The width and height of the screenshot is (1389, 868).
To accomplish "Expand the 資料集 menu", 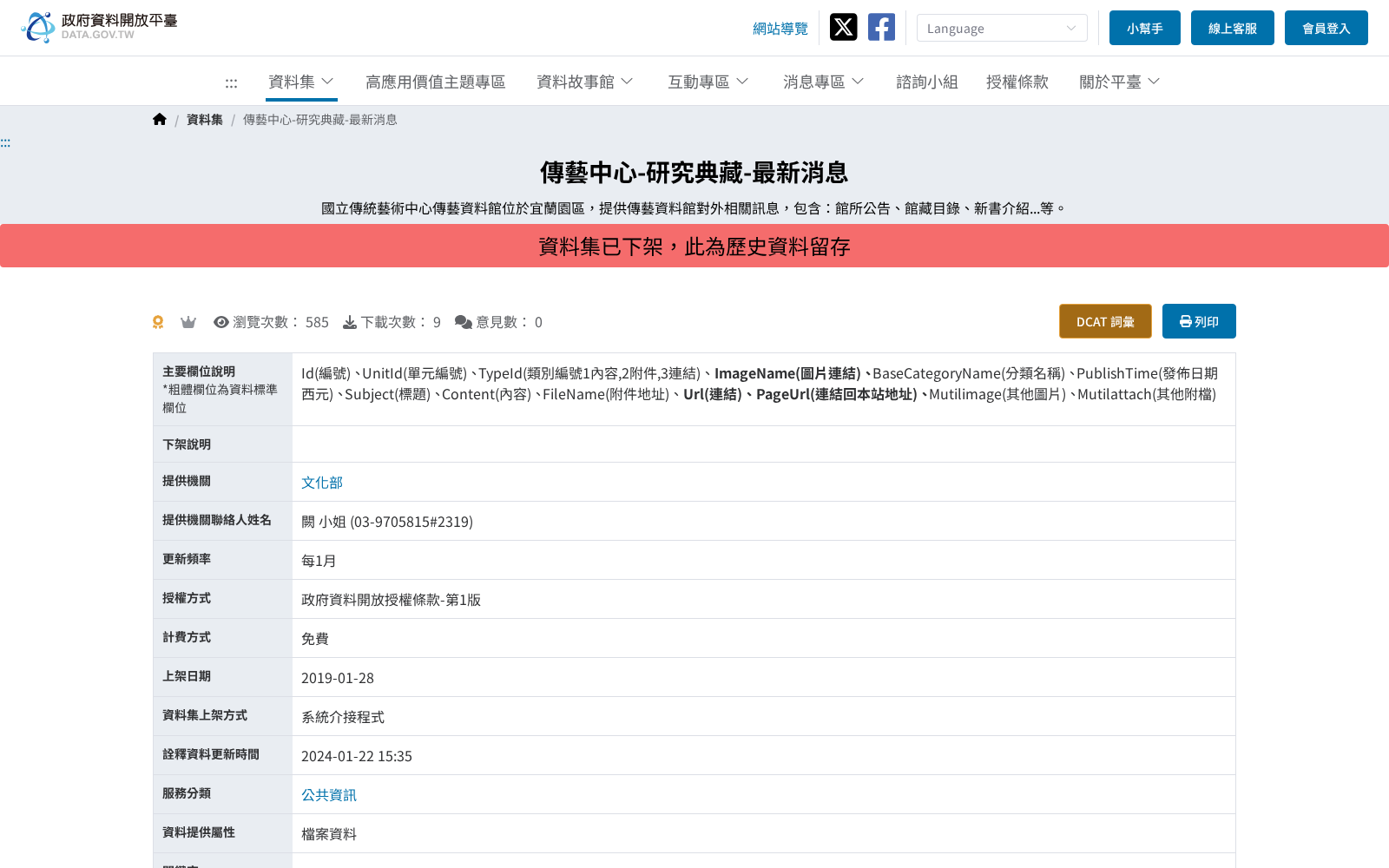I will pyautogui.click(x=301, y=82).
